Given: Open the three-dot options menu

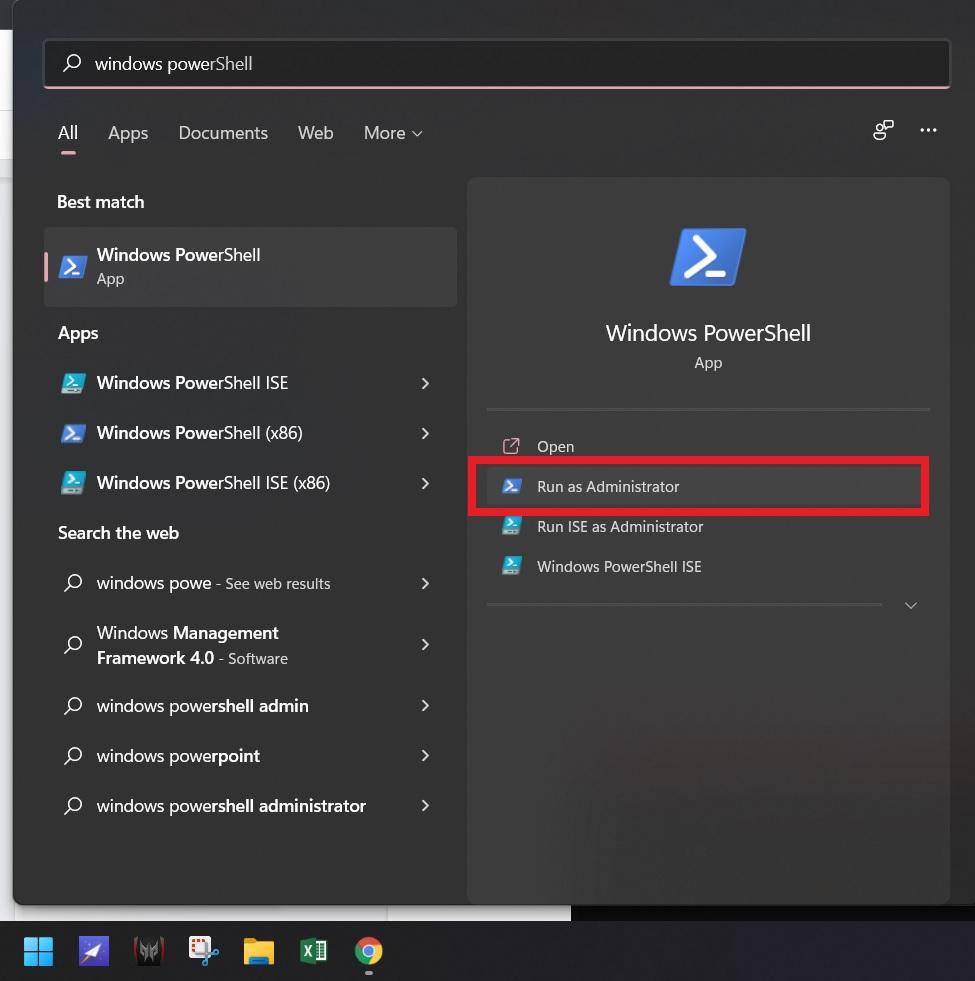Looking at the screenshot, I should [x=928, y=131].
